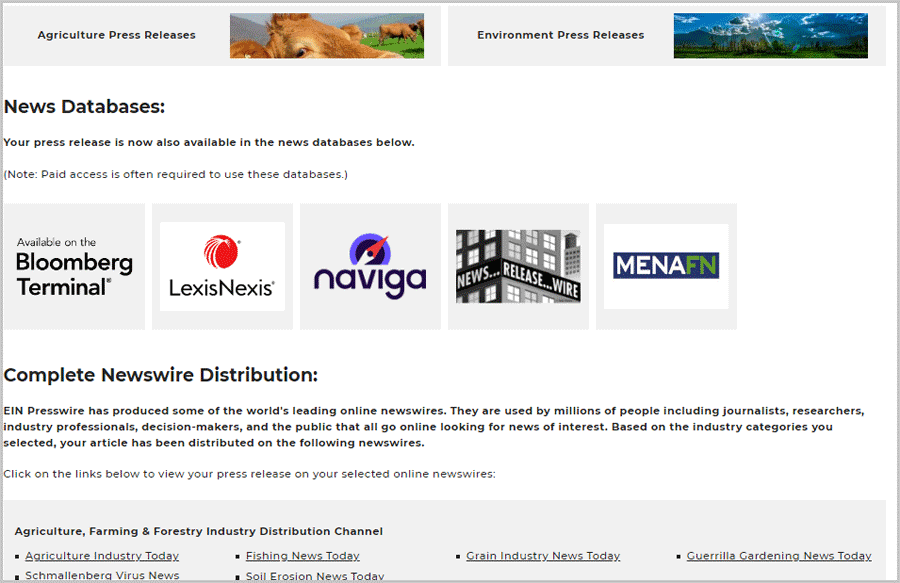Open the LexisNexis database logo

coord(222,267)
